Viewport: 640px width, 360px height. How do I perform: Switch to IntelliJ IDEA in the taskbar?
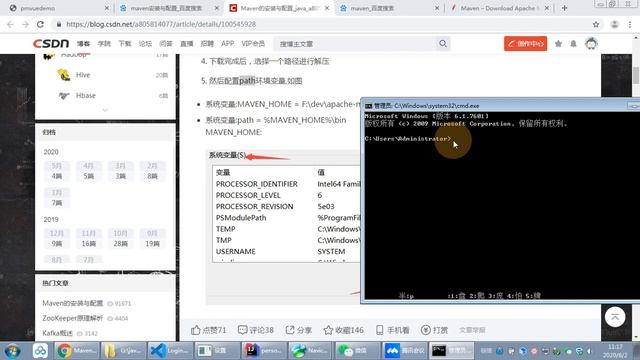tap(263, 351)
